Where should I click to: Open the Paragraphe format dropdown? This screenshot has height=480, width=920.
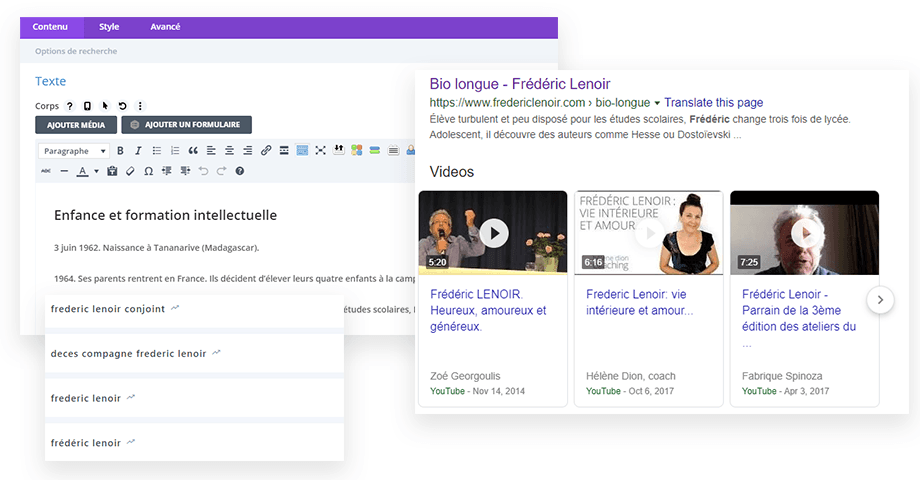74,151
